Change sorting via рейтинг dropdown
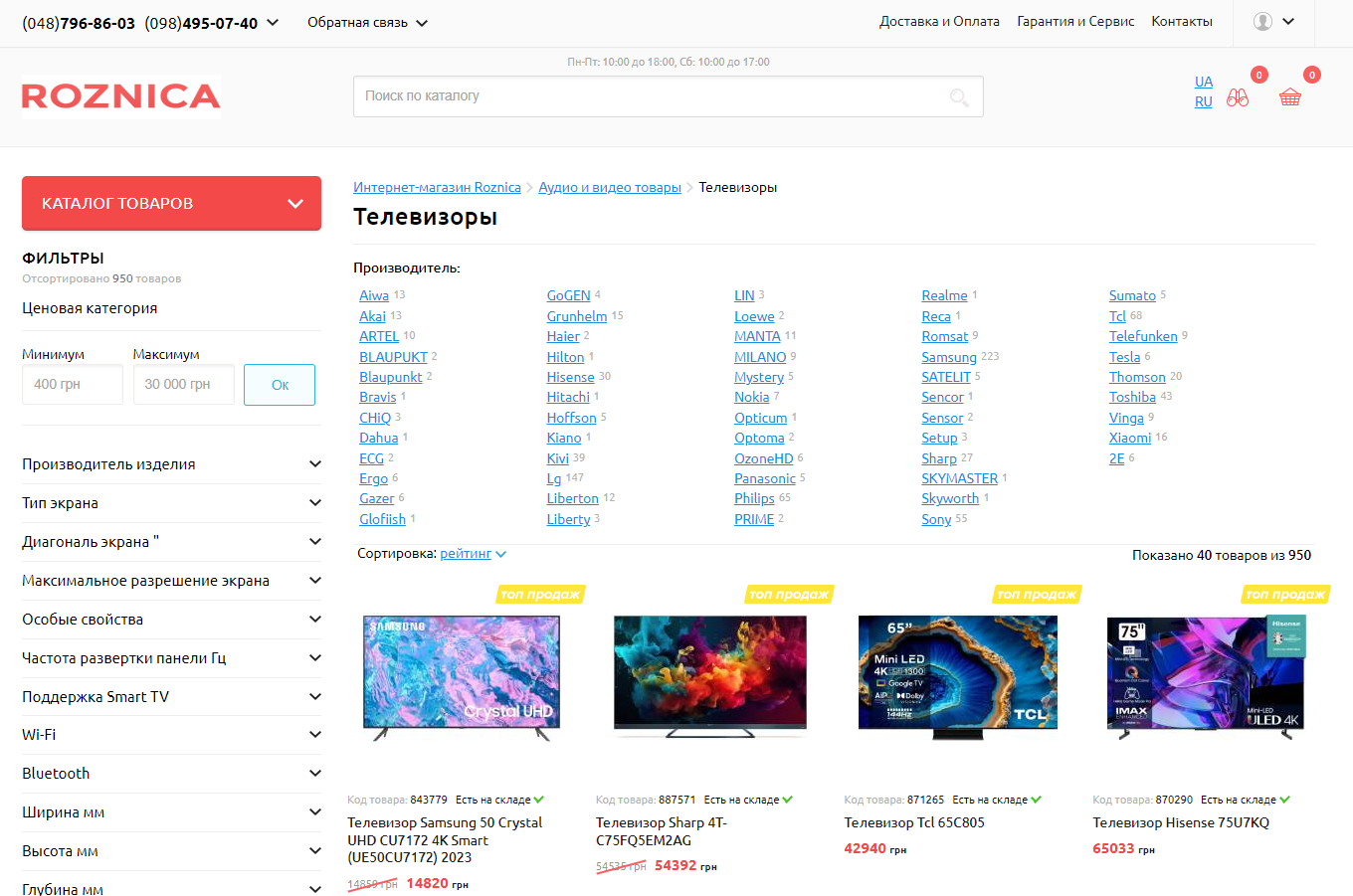 (473, 554)
